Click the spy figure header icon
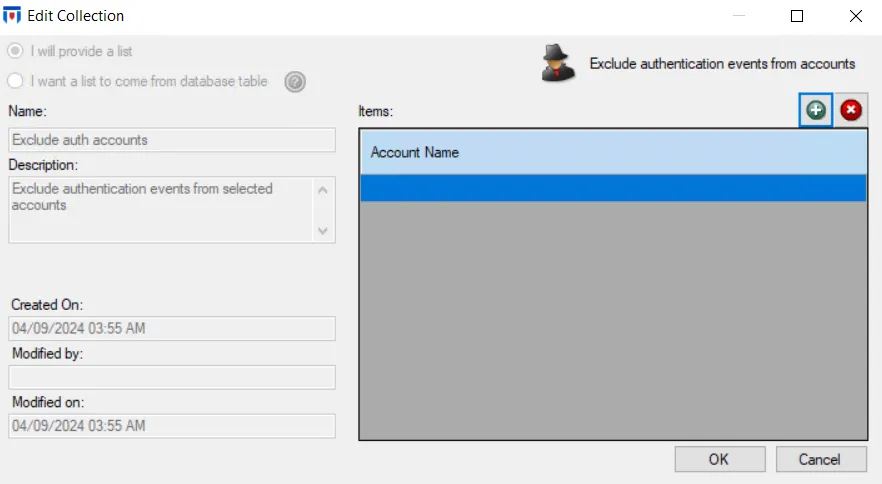882x484 pixels. tap(557, 64)
